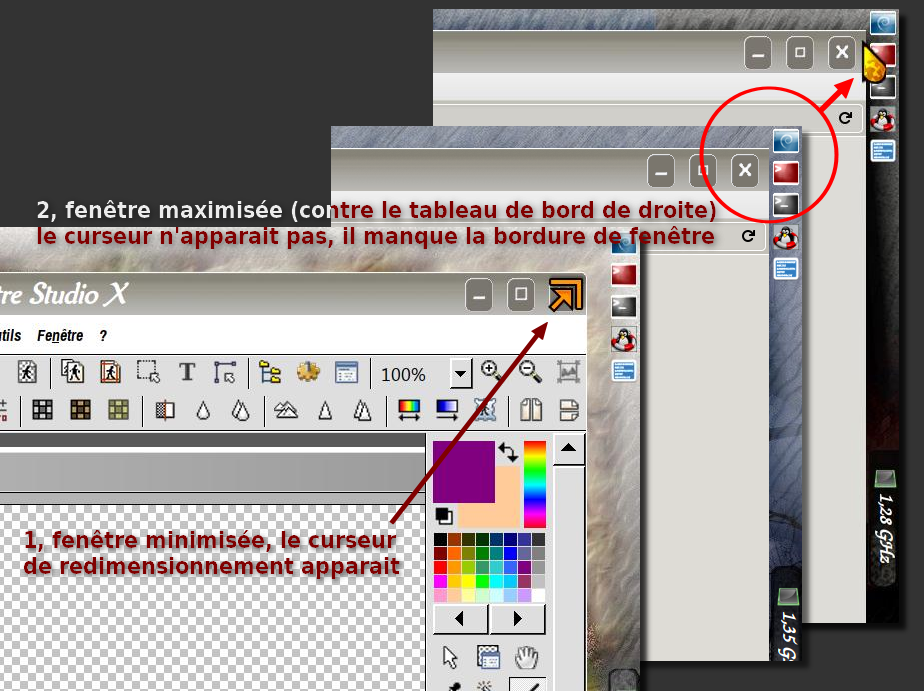Pick a hue from the rainbow spectrum bar
The image size is (924, 691).
click(x=535, y=484)
